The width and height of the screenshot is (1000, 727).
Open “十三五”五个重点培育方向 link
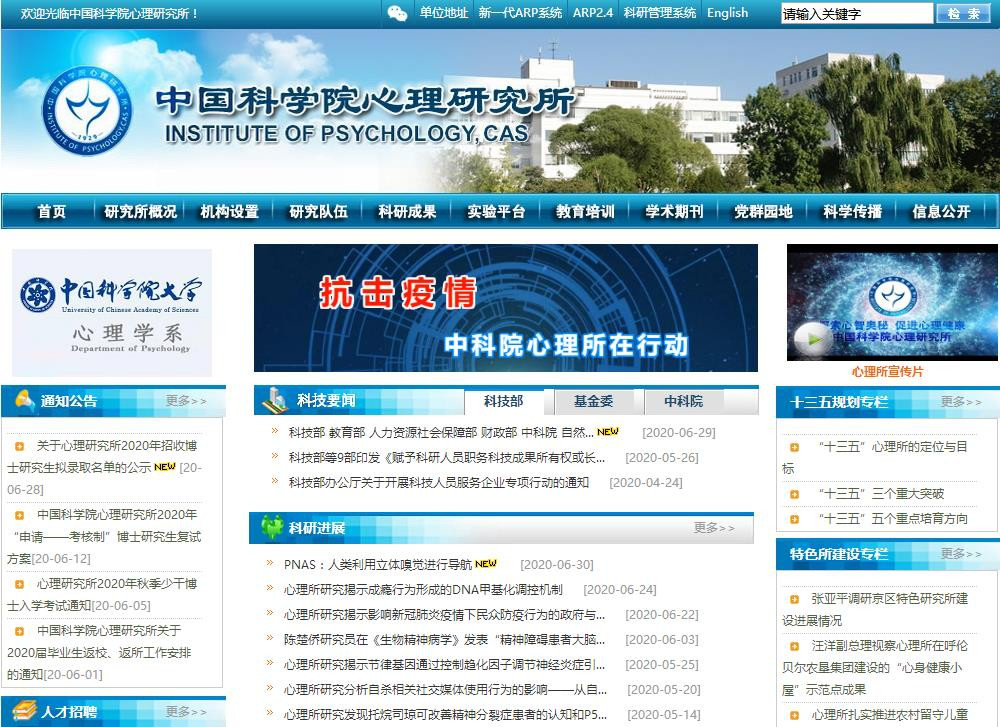click(x=893, y=518)
